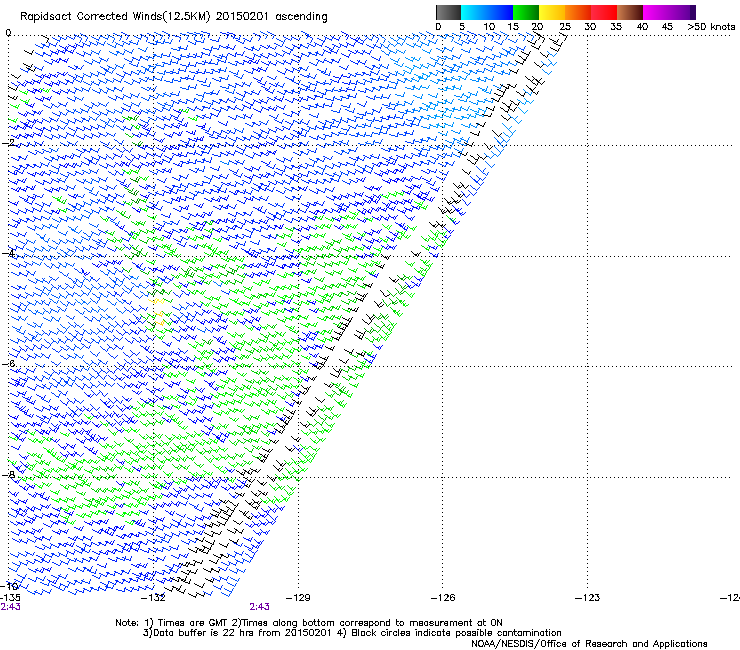Click the 'Note: 1) Times are GMT' line
The width and height of the screenshot is (740, 650).
309,623
